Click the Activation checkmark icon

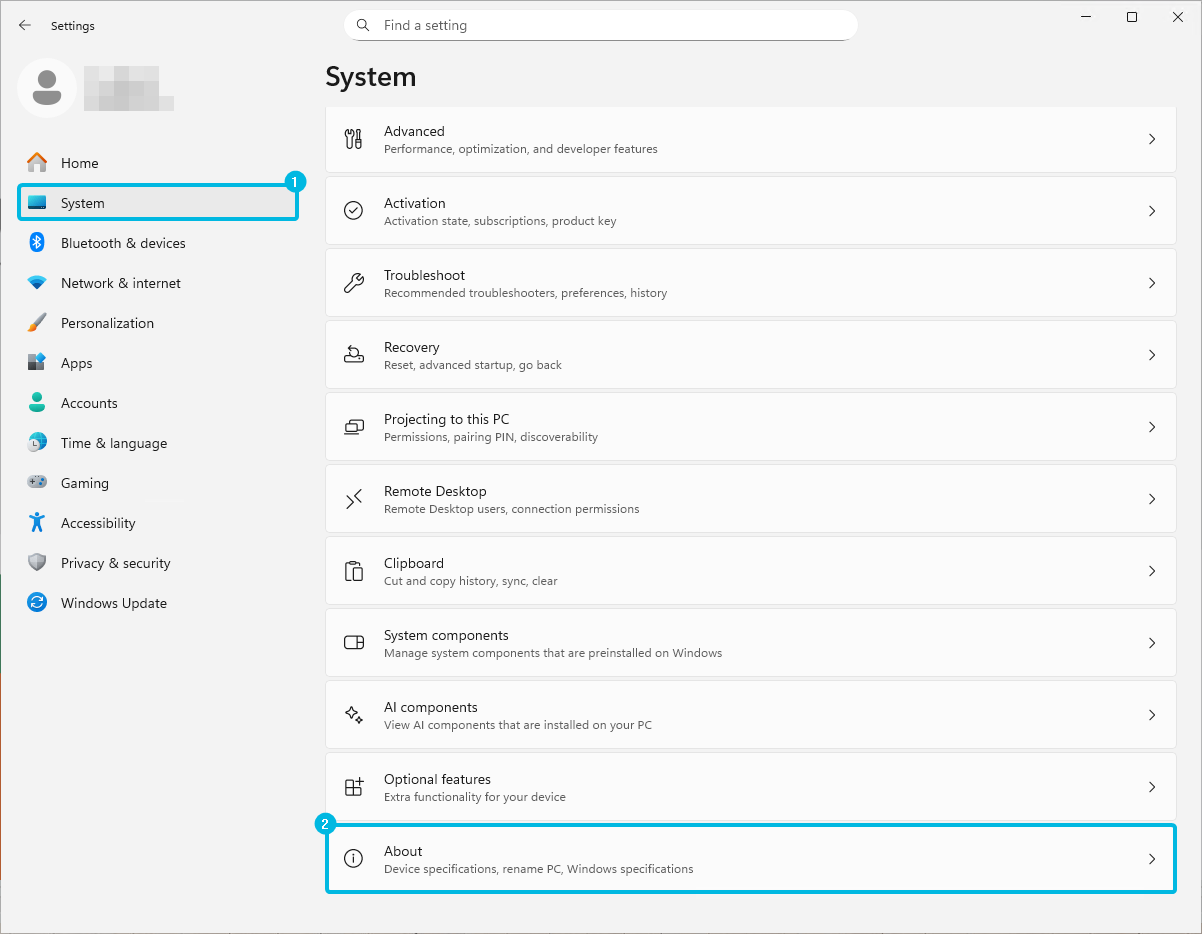pyautogui.click(x=353, y=211)
